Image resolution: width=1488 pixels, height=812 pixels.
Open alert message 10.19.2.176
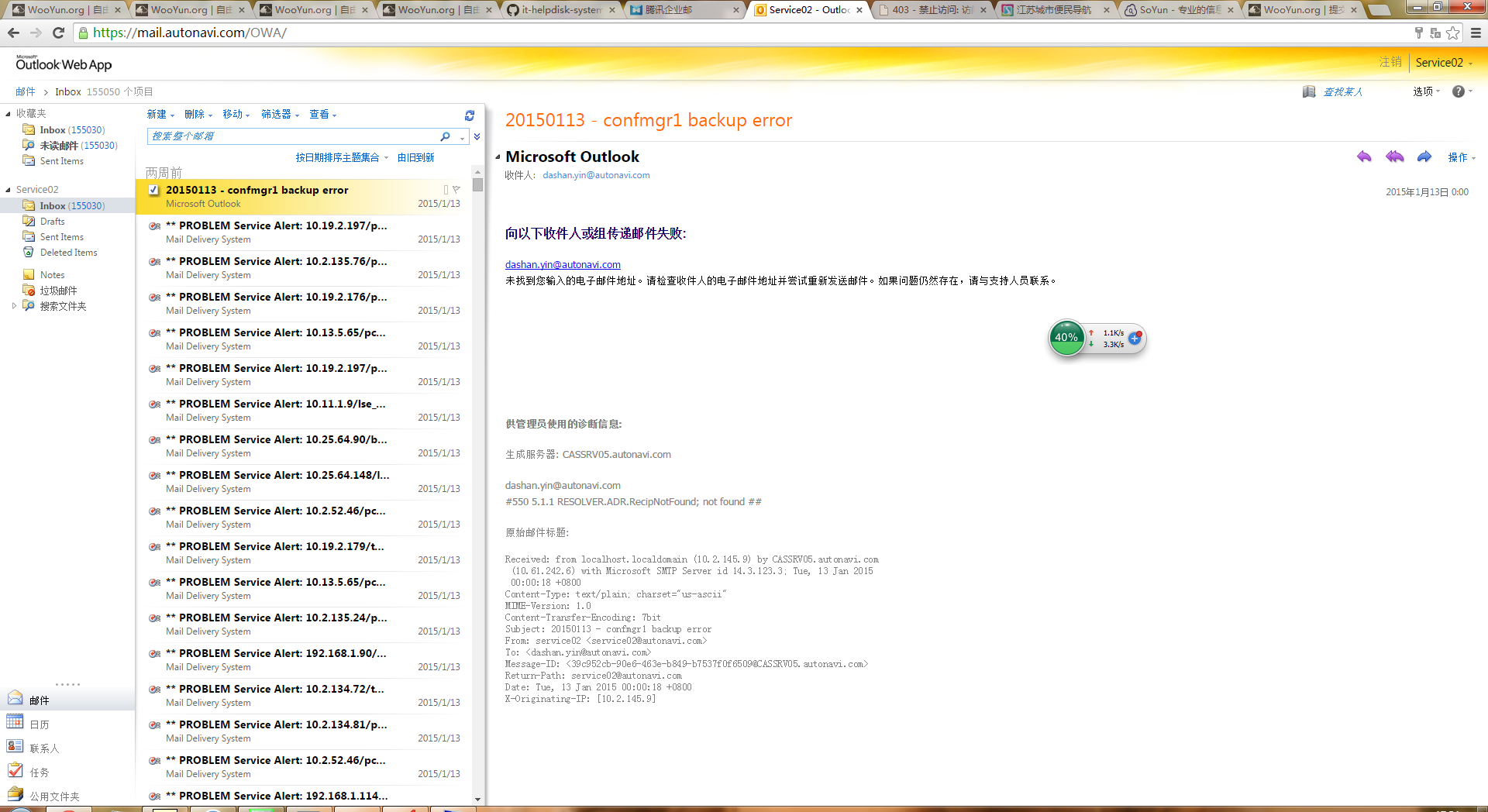pos(305,304)
